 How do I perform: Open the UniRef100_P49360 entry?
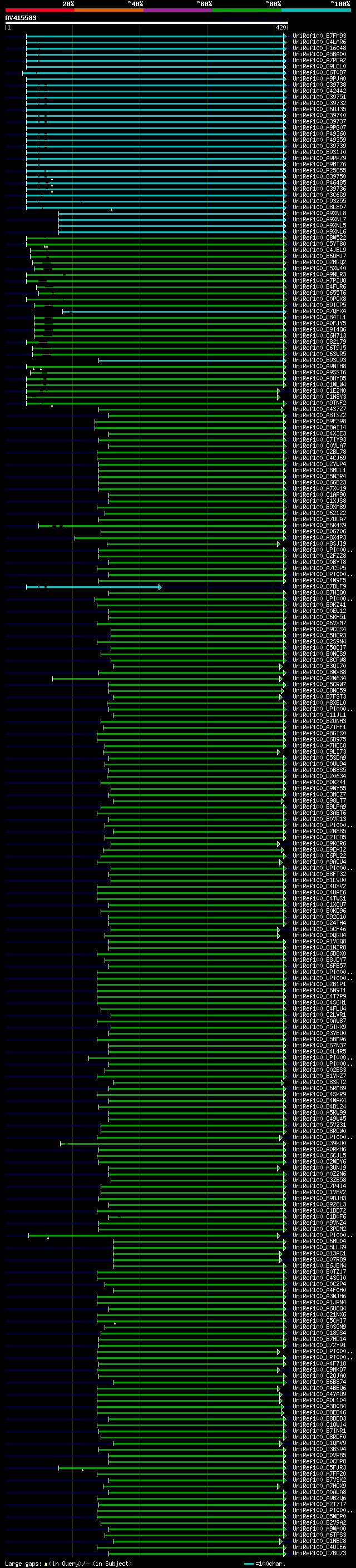click(x=319, y=134)
